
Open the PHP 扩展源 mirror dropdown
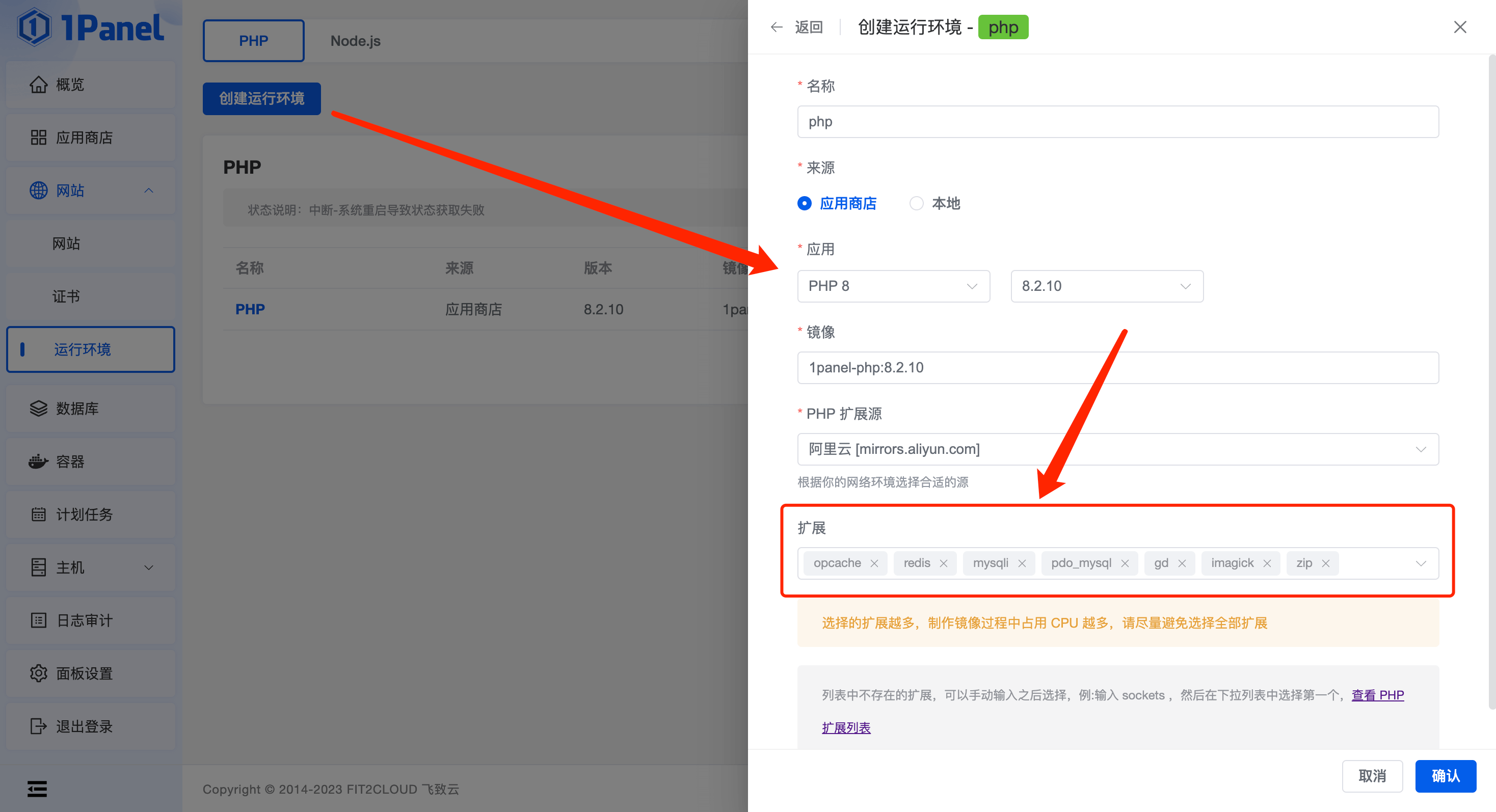[1118, 449]
